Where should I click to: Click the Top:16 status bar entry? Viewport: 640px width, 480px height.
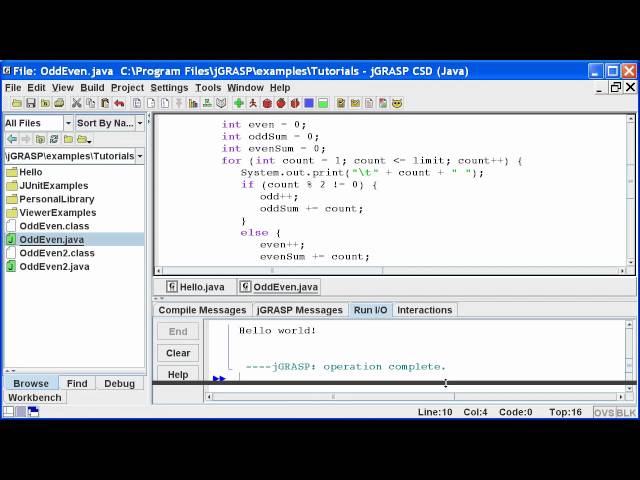[565, 412]
